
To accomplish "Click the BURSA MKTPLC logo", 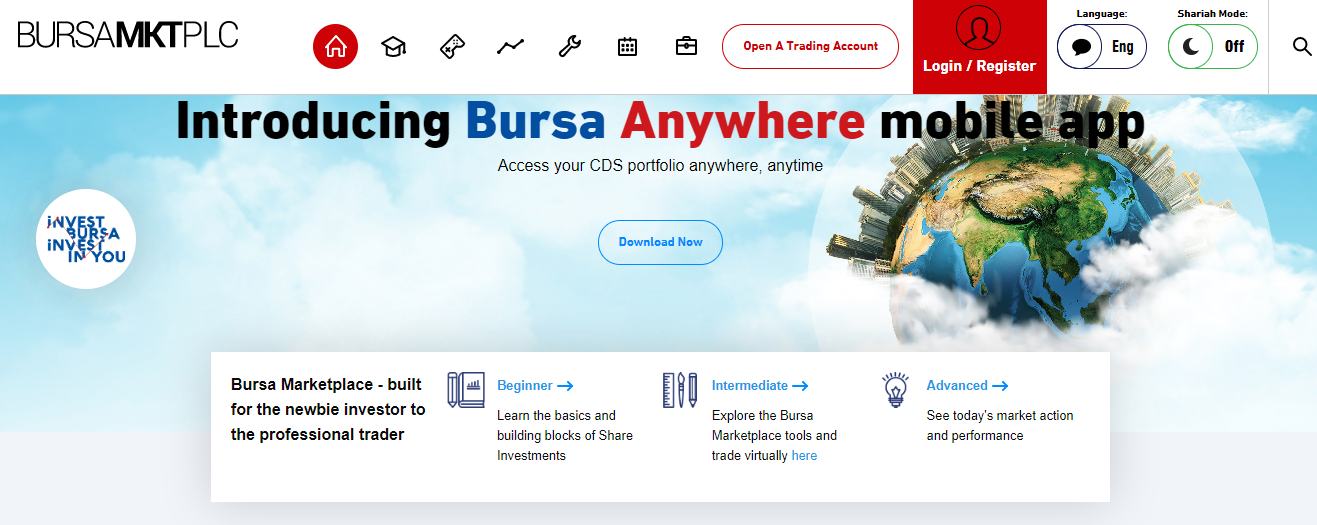I will pyautogui.click(x=128, y=35).
